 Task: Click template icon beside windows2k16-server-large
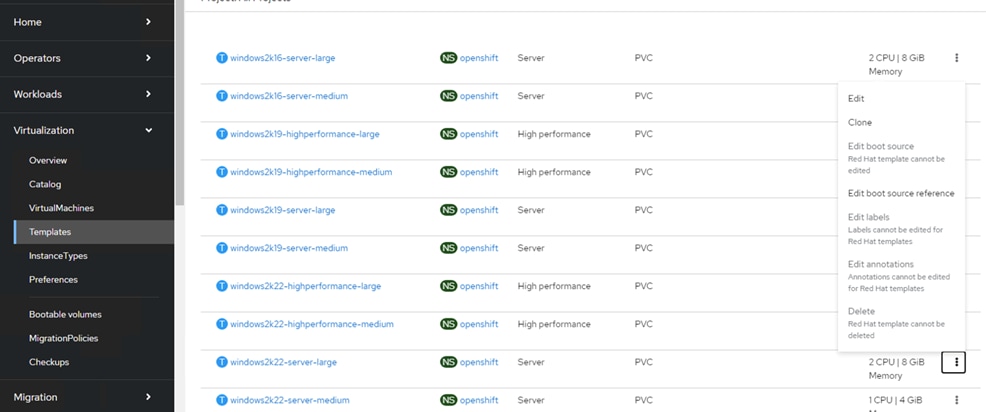tap(222, 58)
